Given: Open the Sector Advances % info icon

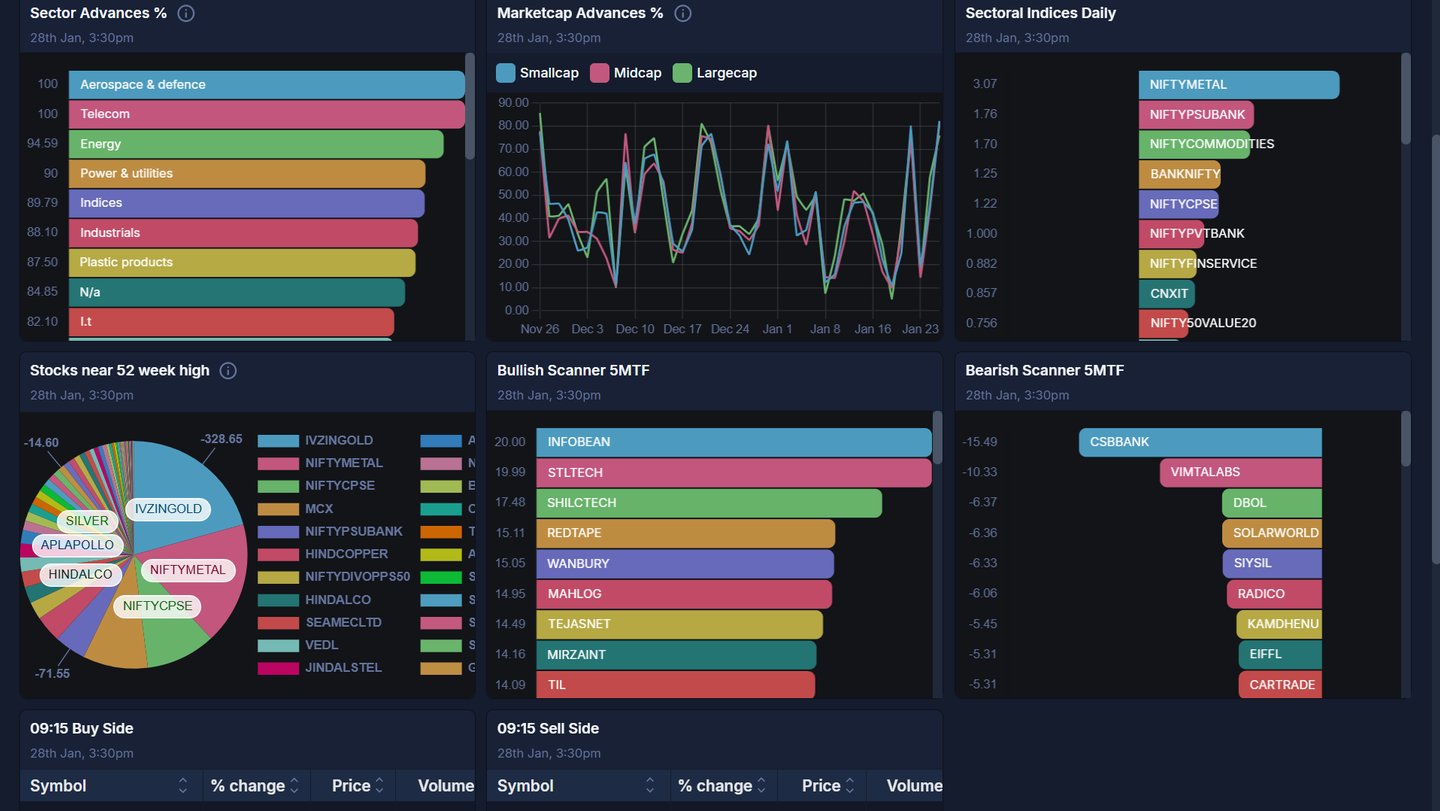Looking at the screenshot, I should (186, 13).
